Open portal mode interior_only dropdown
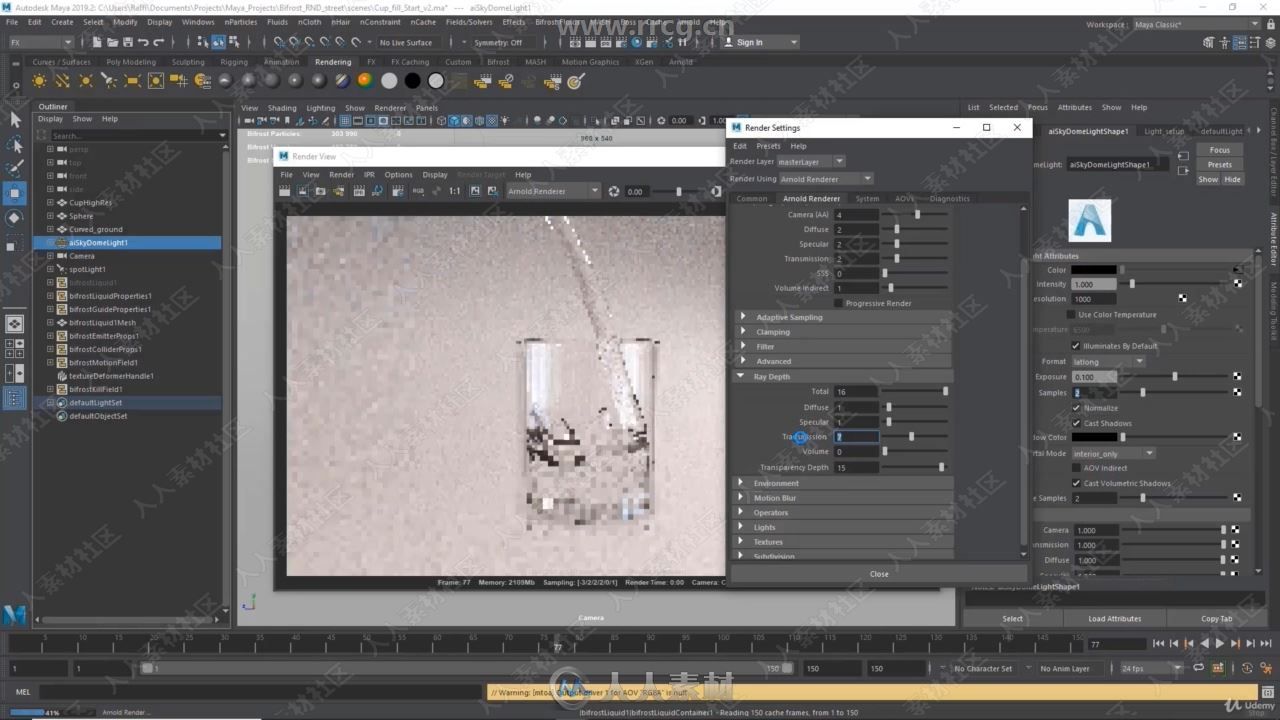Screen dimensions: 1280x720 1113,453
